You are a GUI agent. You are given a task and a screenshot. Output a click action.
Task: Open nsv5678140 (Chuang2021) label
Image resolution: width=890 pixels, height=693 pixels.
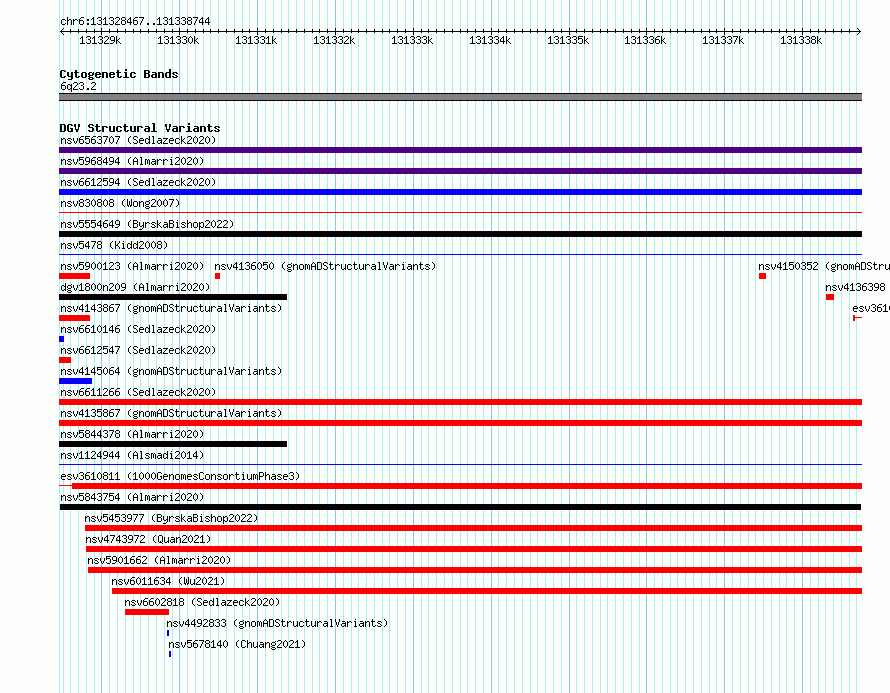(x=237, y=644)
